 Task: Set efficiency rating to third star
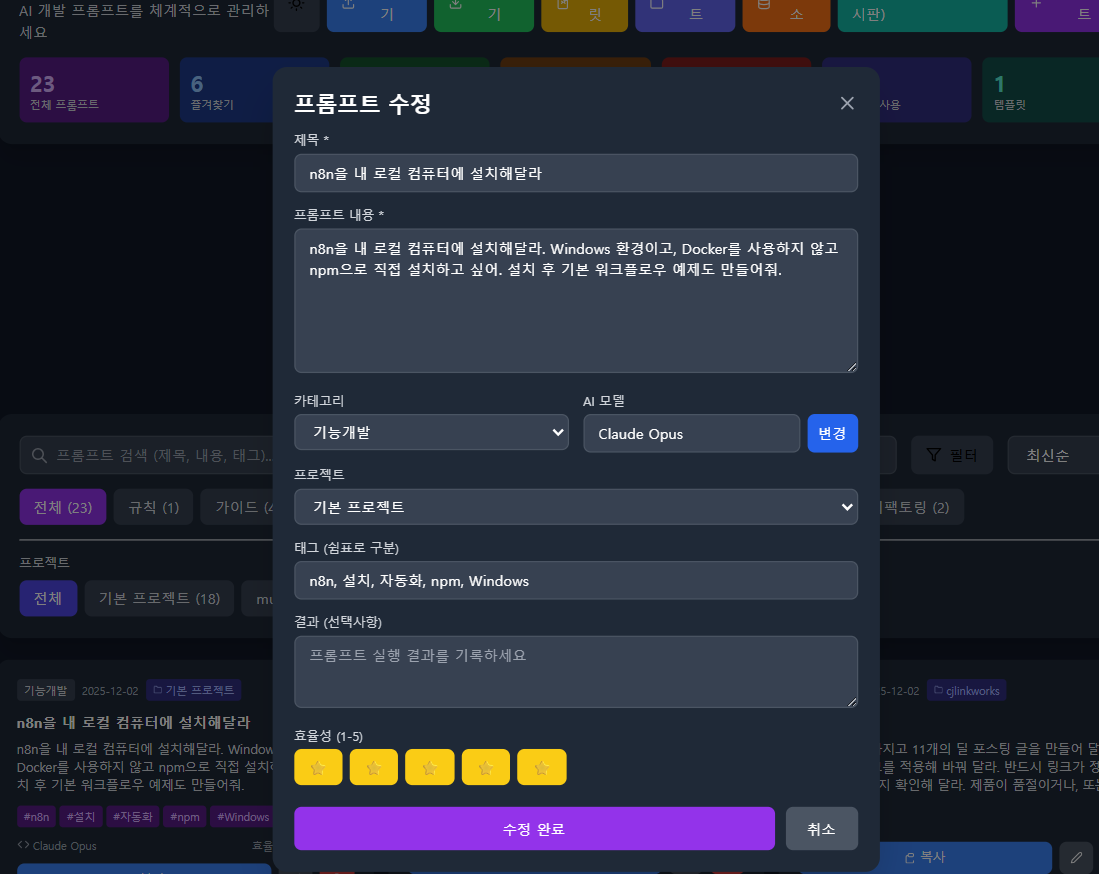point(430,768)
